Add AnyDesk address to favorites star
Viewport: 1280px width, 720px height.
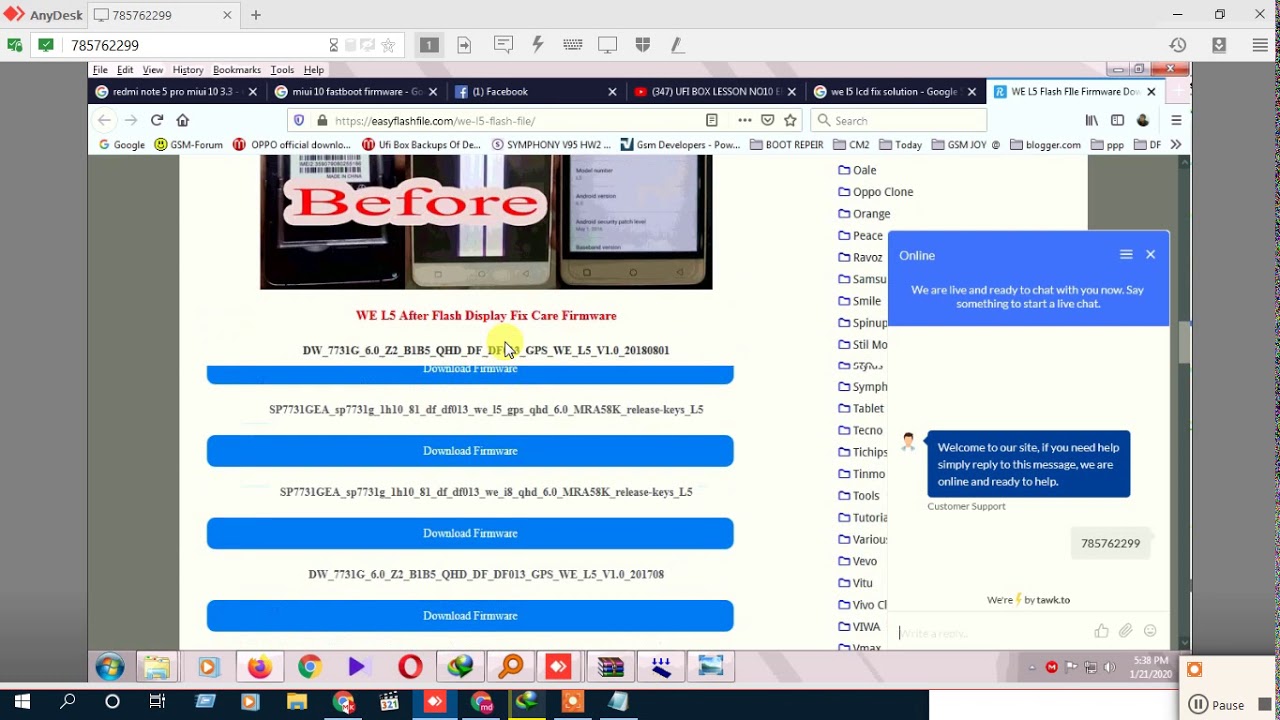tap(388, 45)
